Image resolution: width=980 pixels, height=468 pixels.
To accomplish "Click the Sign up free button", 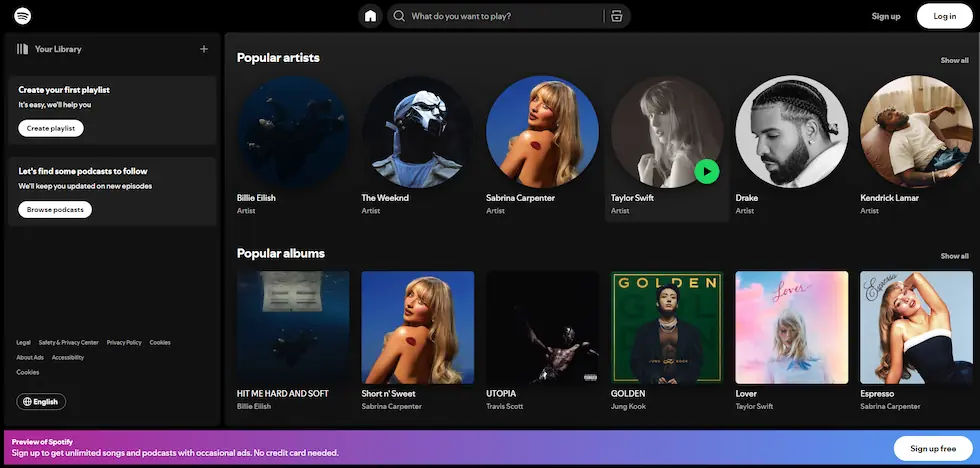I will [933, 449].
